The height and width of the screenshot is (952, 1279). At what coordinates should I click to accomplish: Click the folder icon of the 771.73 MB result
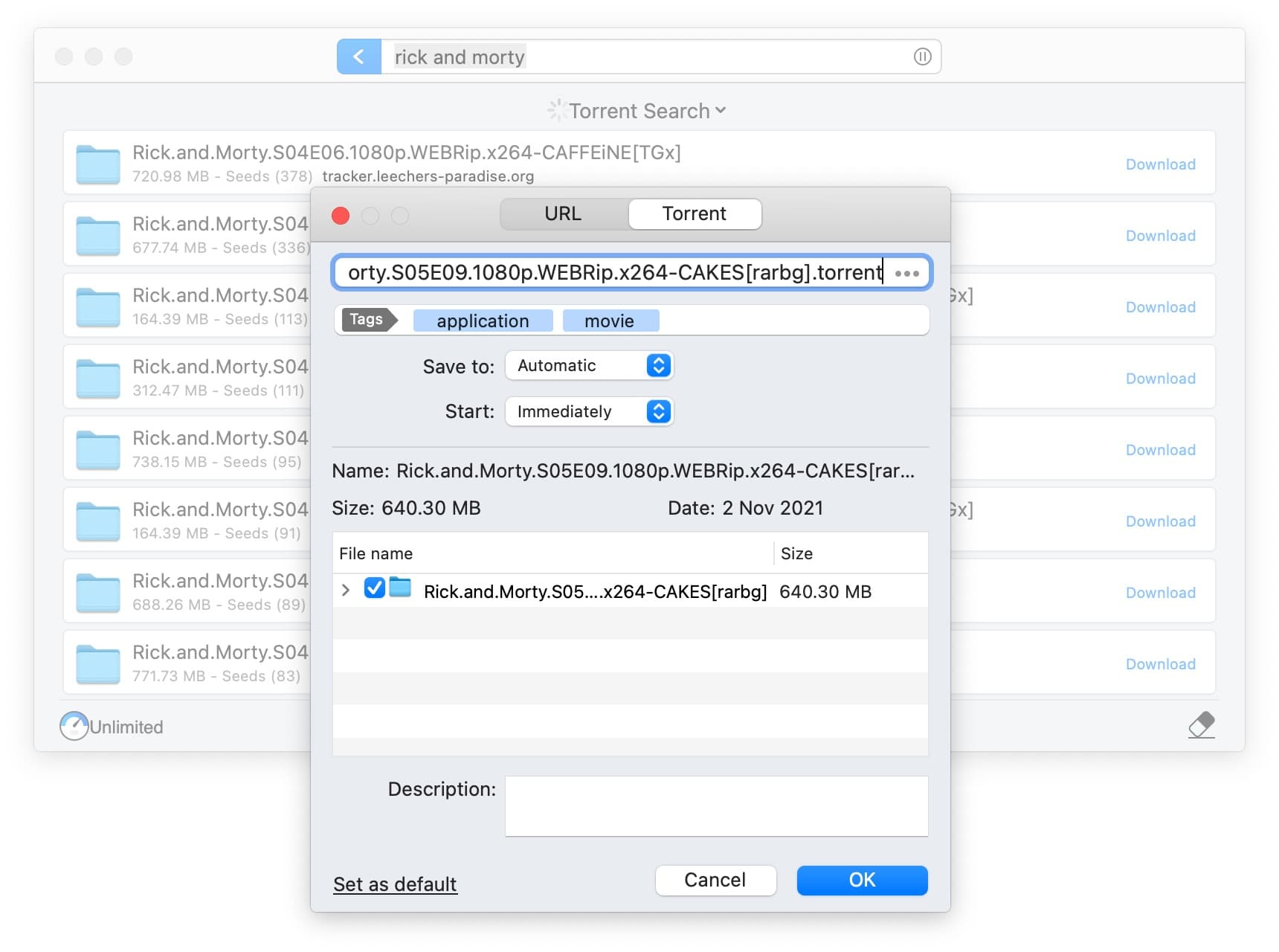98,663
